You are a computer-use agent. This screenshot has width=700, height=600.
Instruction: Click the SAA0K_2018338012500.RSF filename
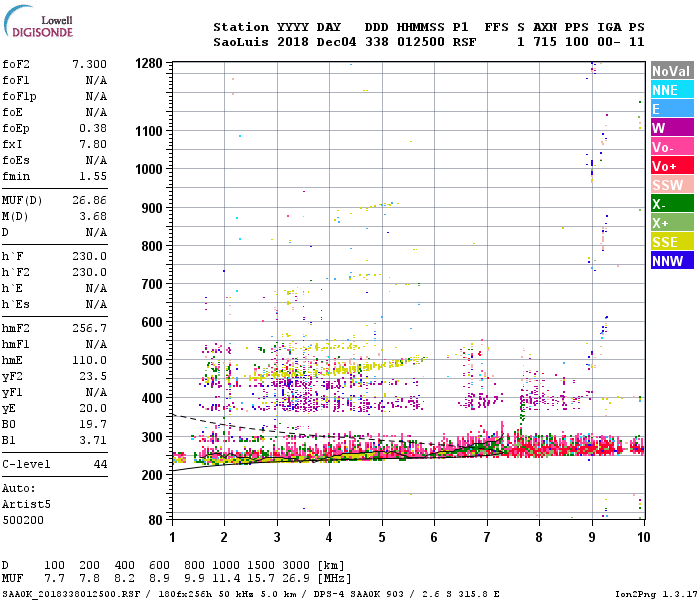coord(71,594)
